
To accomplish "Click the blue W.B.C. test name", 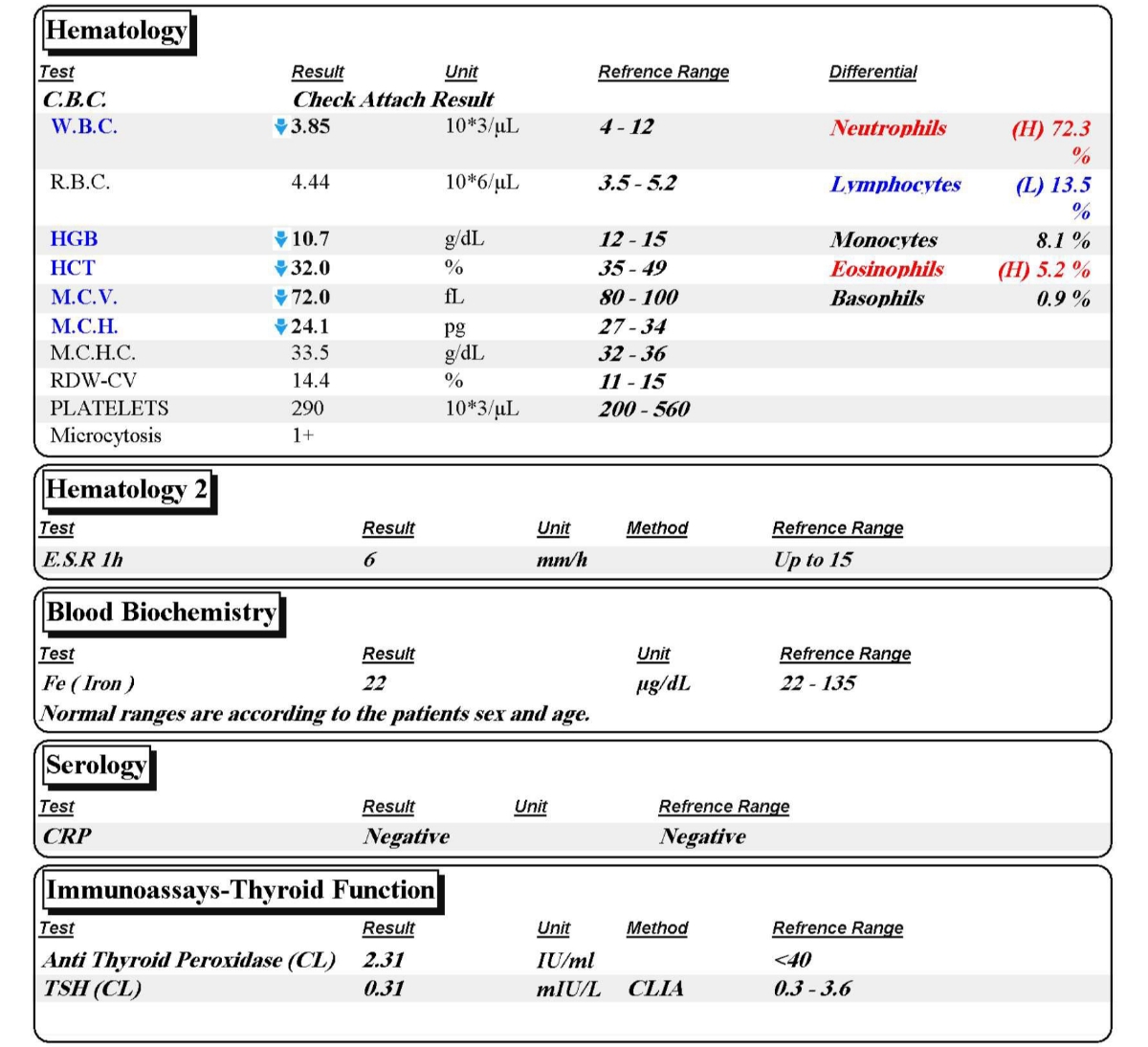I will click(83, 126).
